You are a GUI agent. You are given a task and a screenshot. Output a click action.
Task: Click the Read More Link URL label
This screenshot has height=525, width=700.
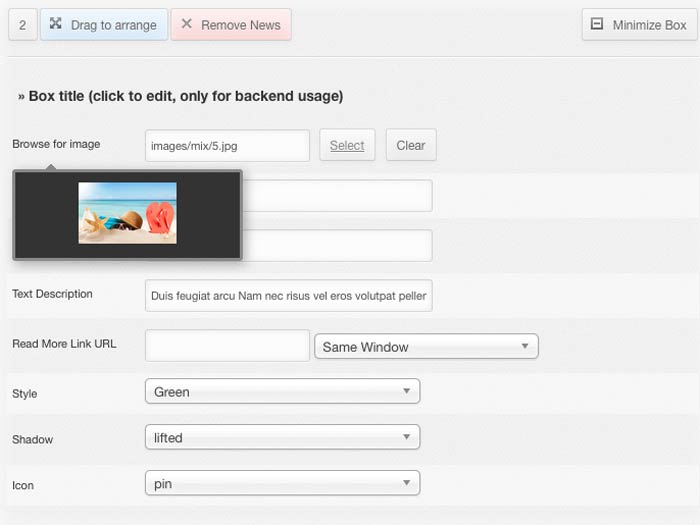[64, 344]
